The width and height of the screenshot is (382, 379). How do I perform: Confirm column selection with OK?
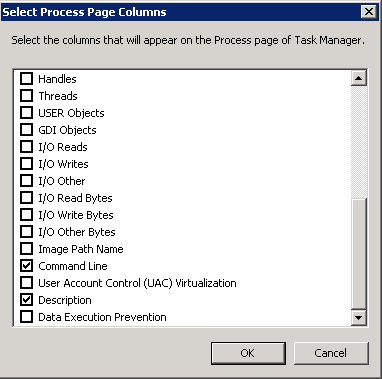248,353
